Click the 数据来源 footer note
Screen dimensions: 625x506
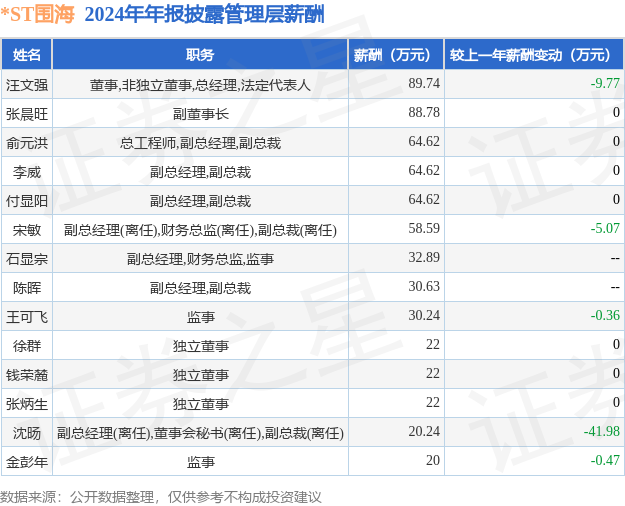[161, 497]
